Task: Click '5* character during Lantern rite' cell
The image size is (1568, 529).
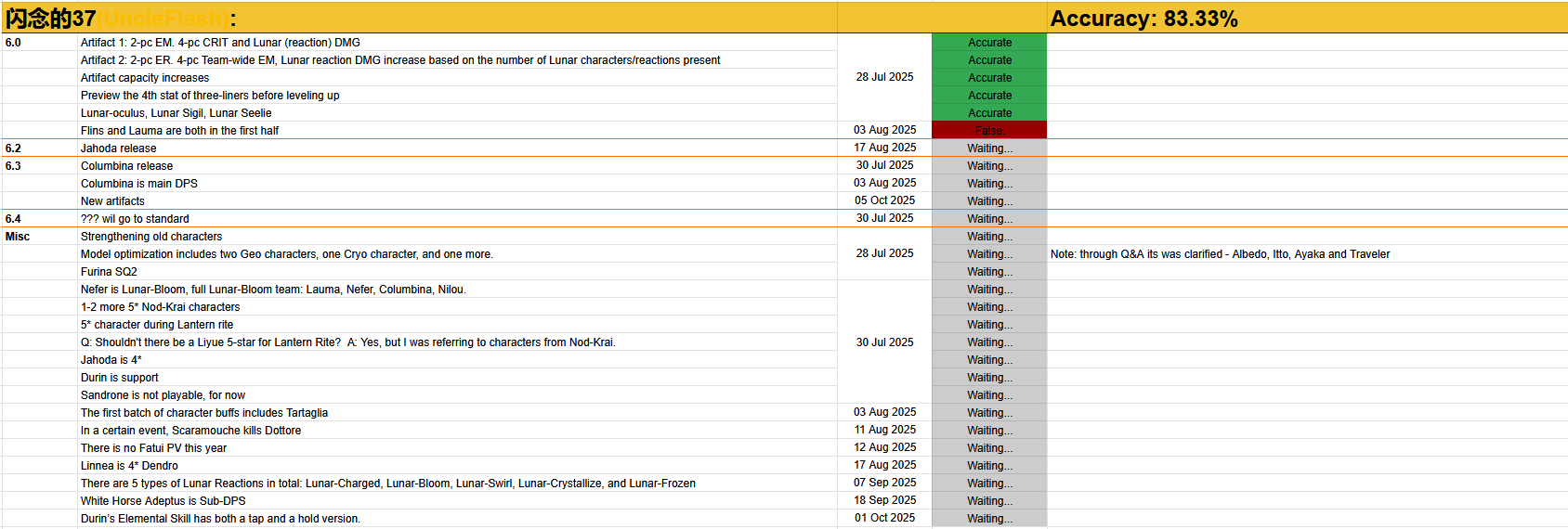Action: [457, 325]
